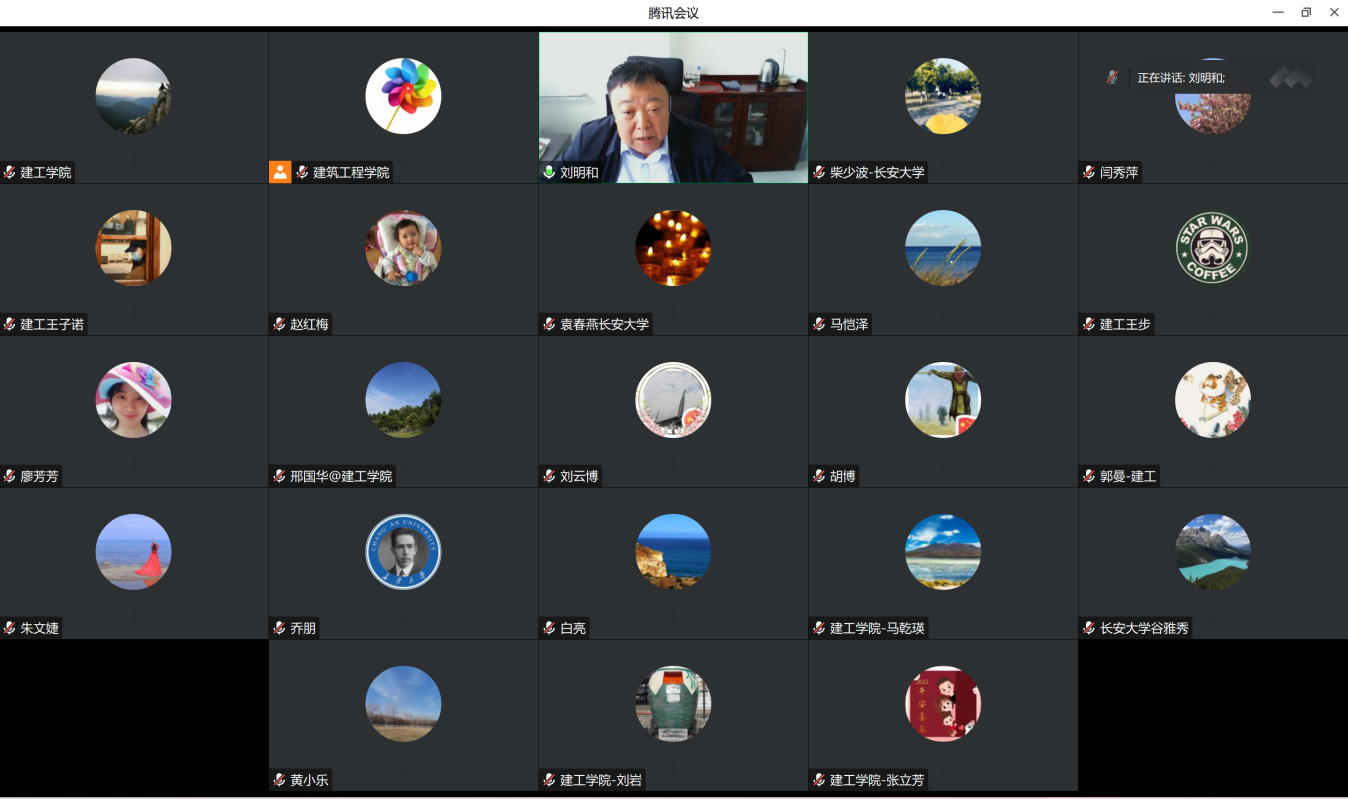This screenshot has height=799, width=1348.
Task: Click the muted mic icon beside 长安大学谷雅秀
Action: 1089,628
